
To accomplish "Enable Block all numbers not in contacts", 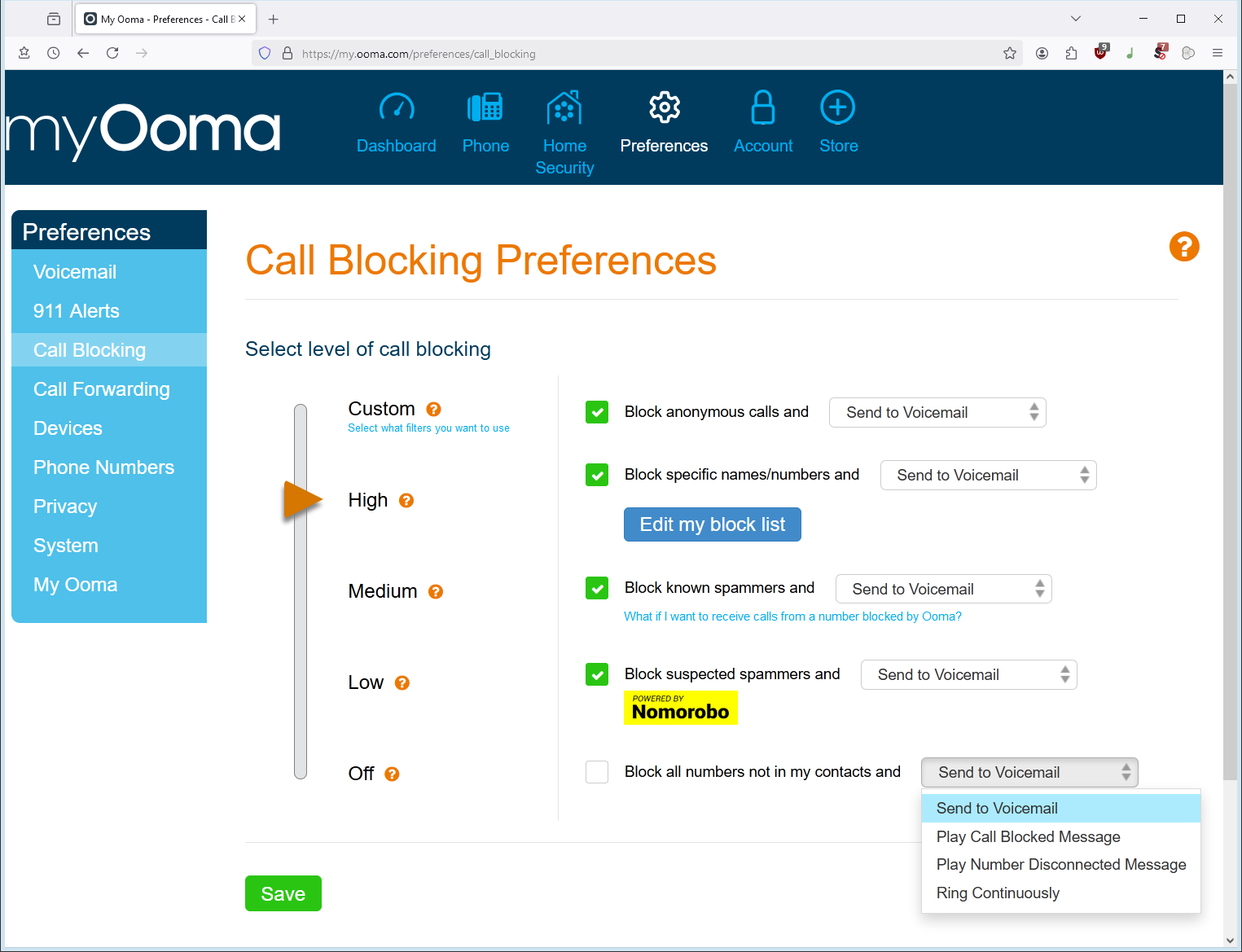I will click(597, 772).
